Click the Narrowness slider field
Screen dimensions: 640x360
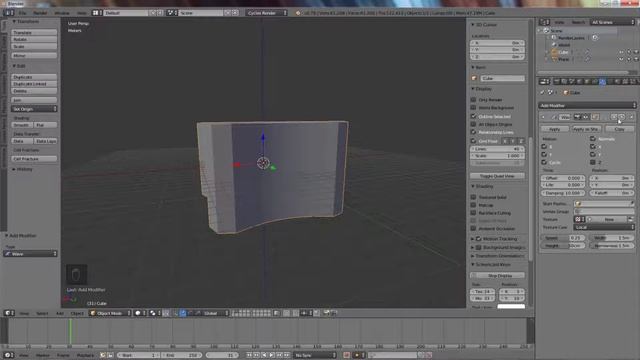pyautogui.click(x=612, y=245)
